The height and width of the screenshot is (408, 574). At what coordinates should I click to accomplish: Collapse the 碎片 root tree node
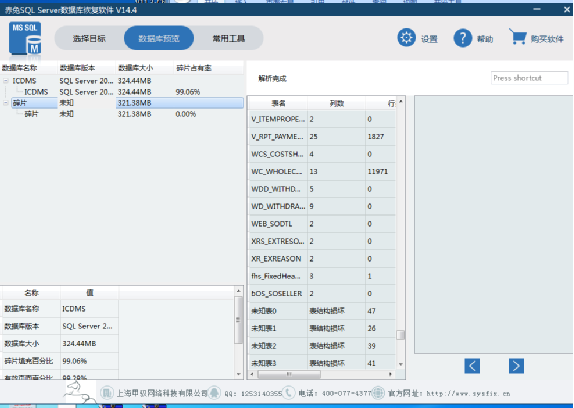point(6,103)
